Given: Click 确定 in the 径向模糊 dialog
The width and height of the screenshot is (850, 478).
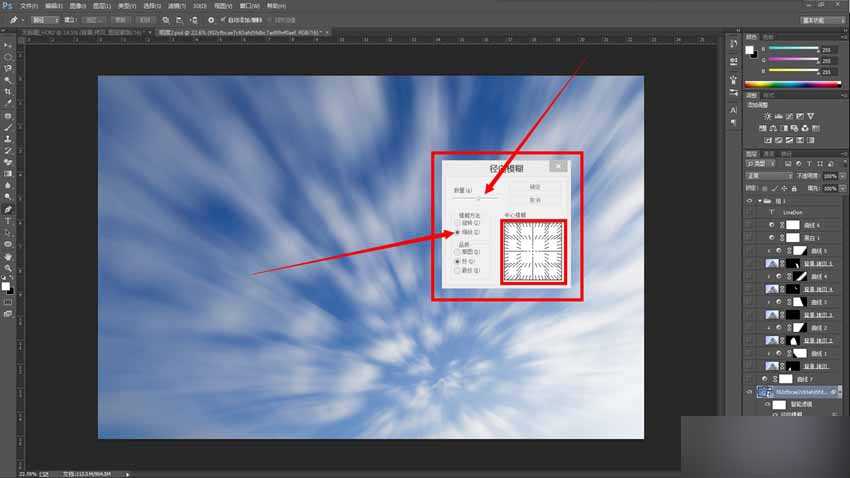Looking at the screenshot, I should click(x=535, y=187).
